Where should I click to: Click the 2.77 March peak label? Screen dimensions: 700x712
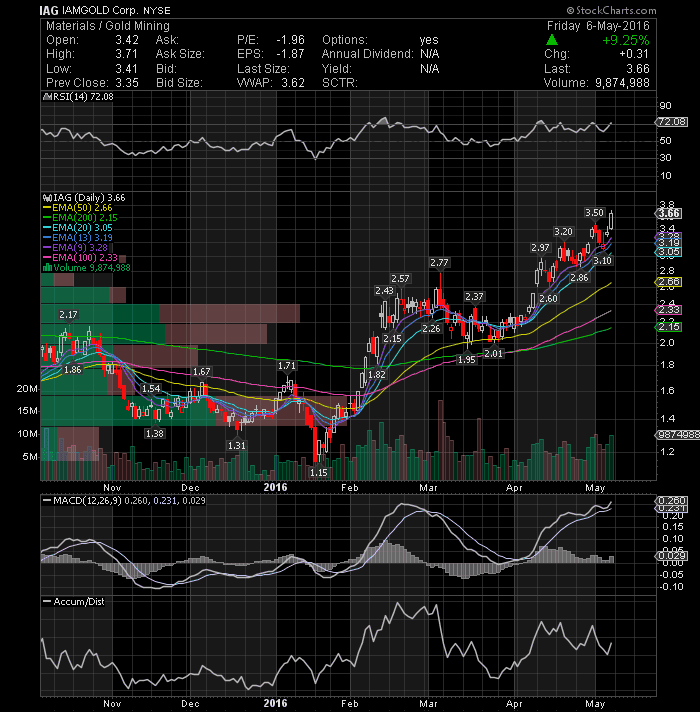[439, 262]
